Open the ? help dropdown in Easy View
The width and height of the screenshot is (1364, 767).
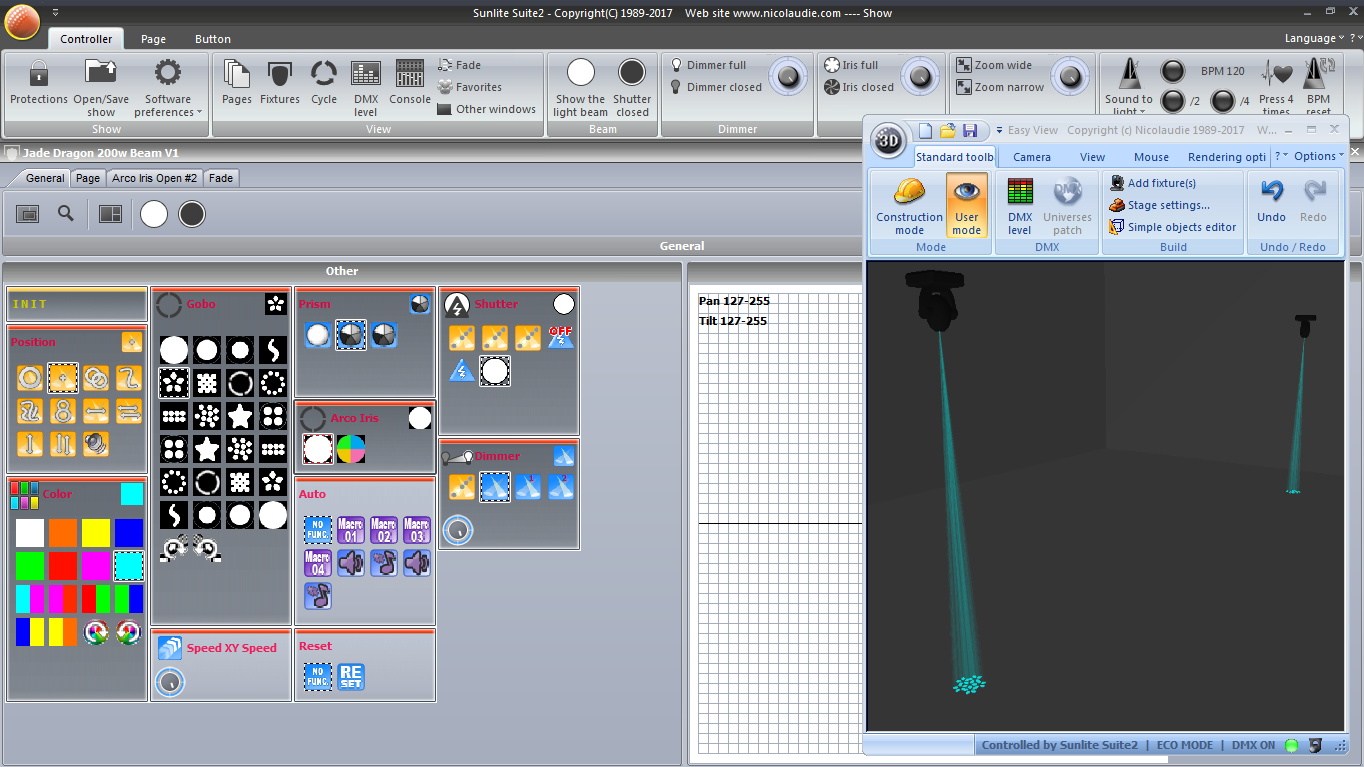pyautogui.click(x=1282, y=156)
